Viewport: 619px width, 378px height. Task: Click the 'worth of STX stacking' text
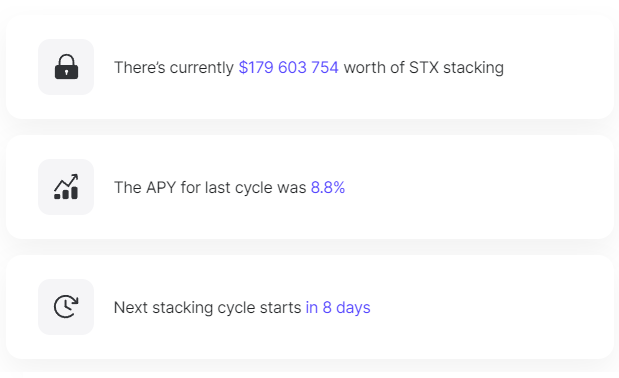(x=424, y=67)
